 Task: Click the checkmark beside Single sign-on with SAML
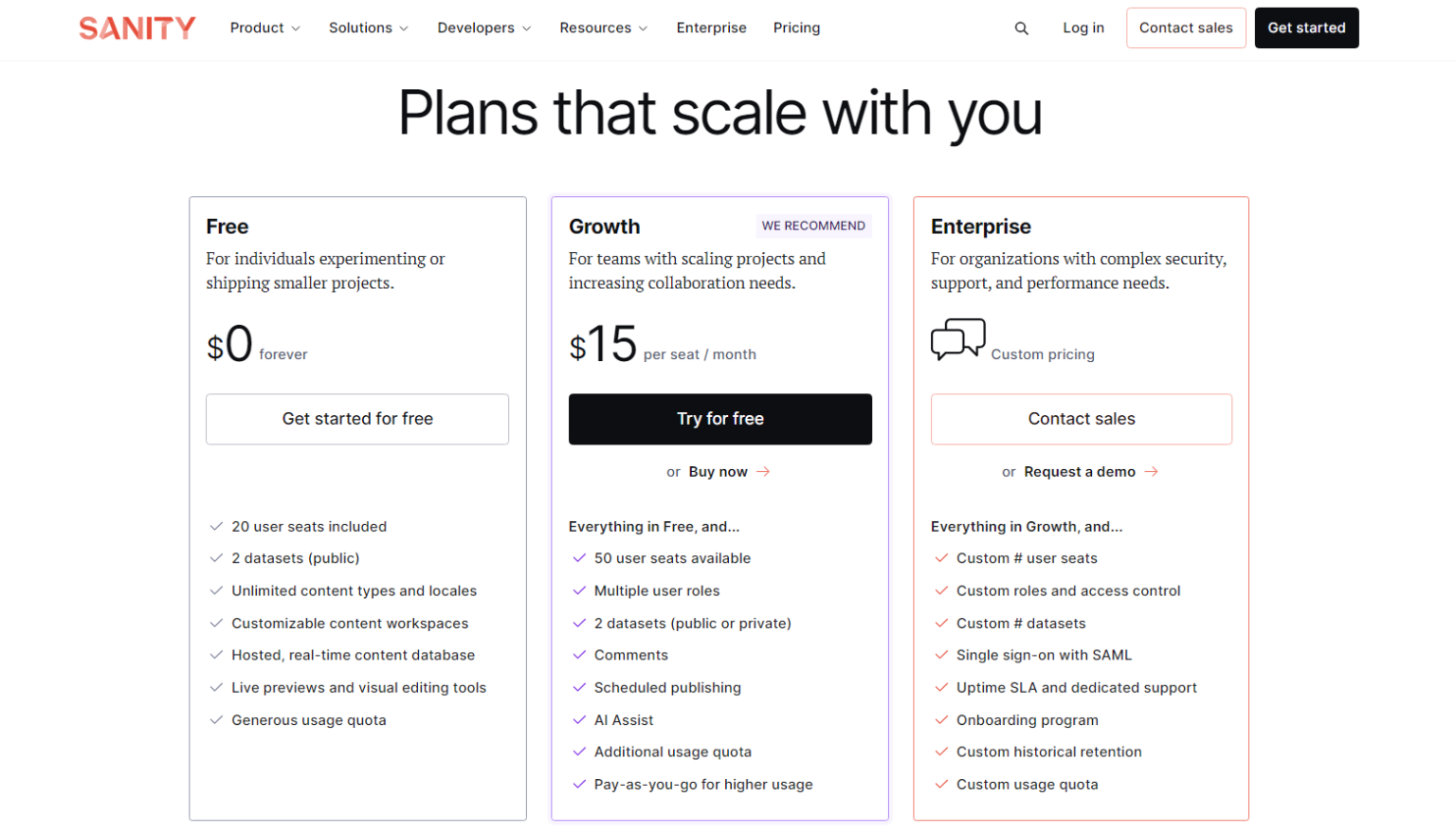click(x=940, y=654)
